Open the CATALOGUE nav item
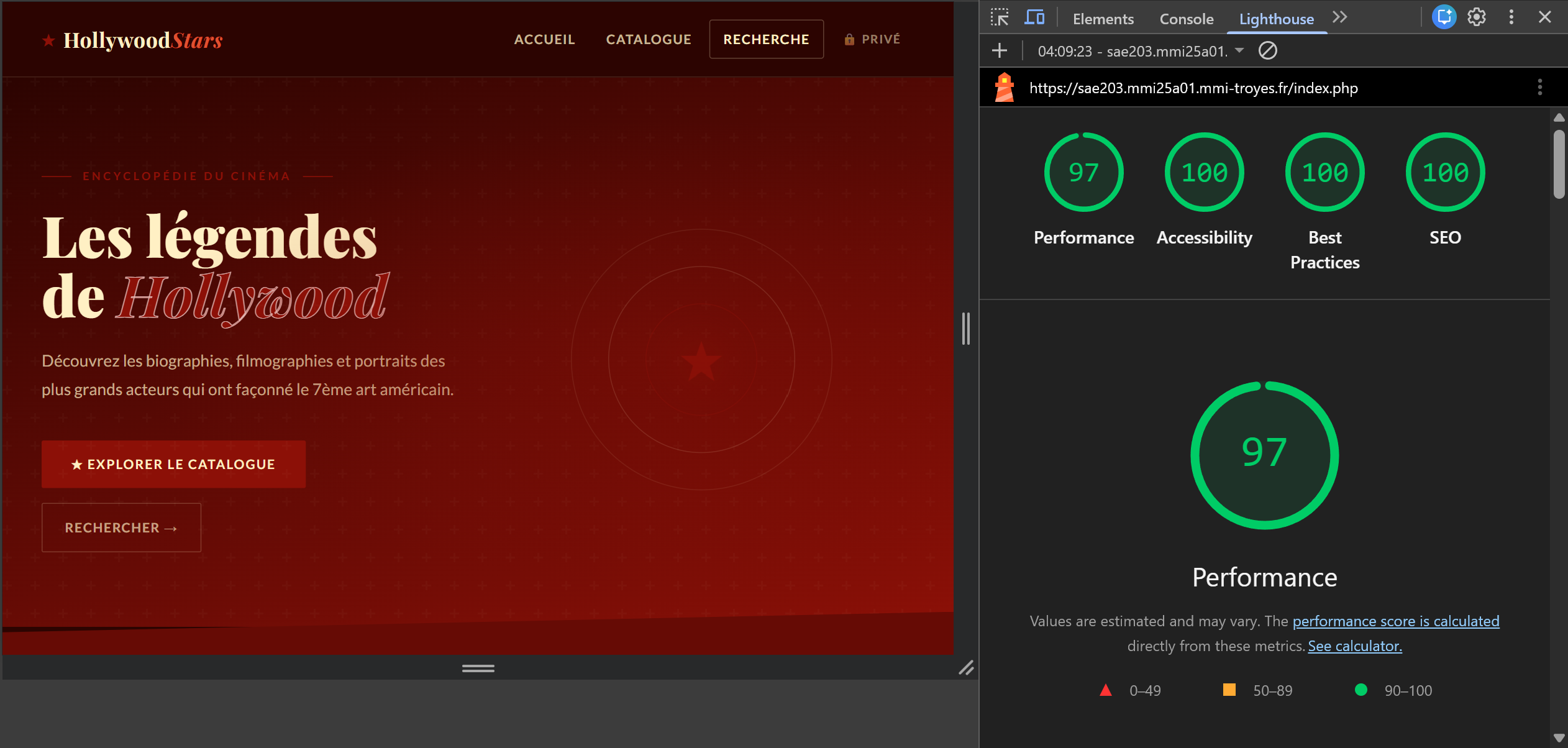The width and height of the screenshot is (1568, 748). pos(649,39)
